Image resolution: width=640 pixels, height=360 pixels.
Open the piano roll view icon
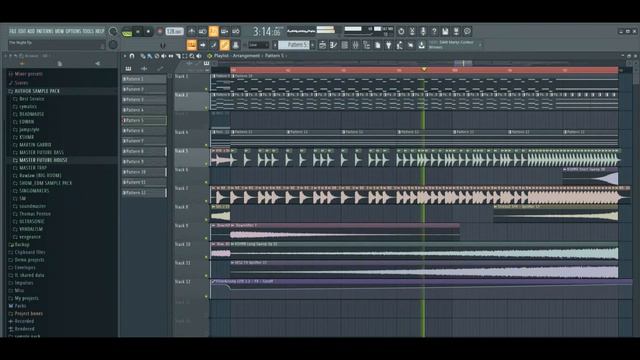coord(333,45)
